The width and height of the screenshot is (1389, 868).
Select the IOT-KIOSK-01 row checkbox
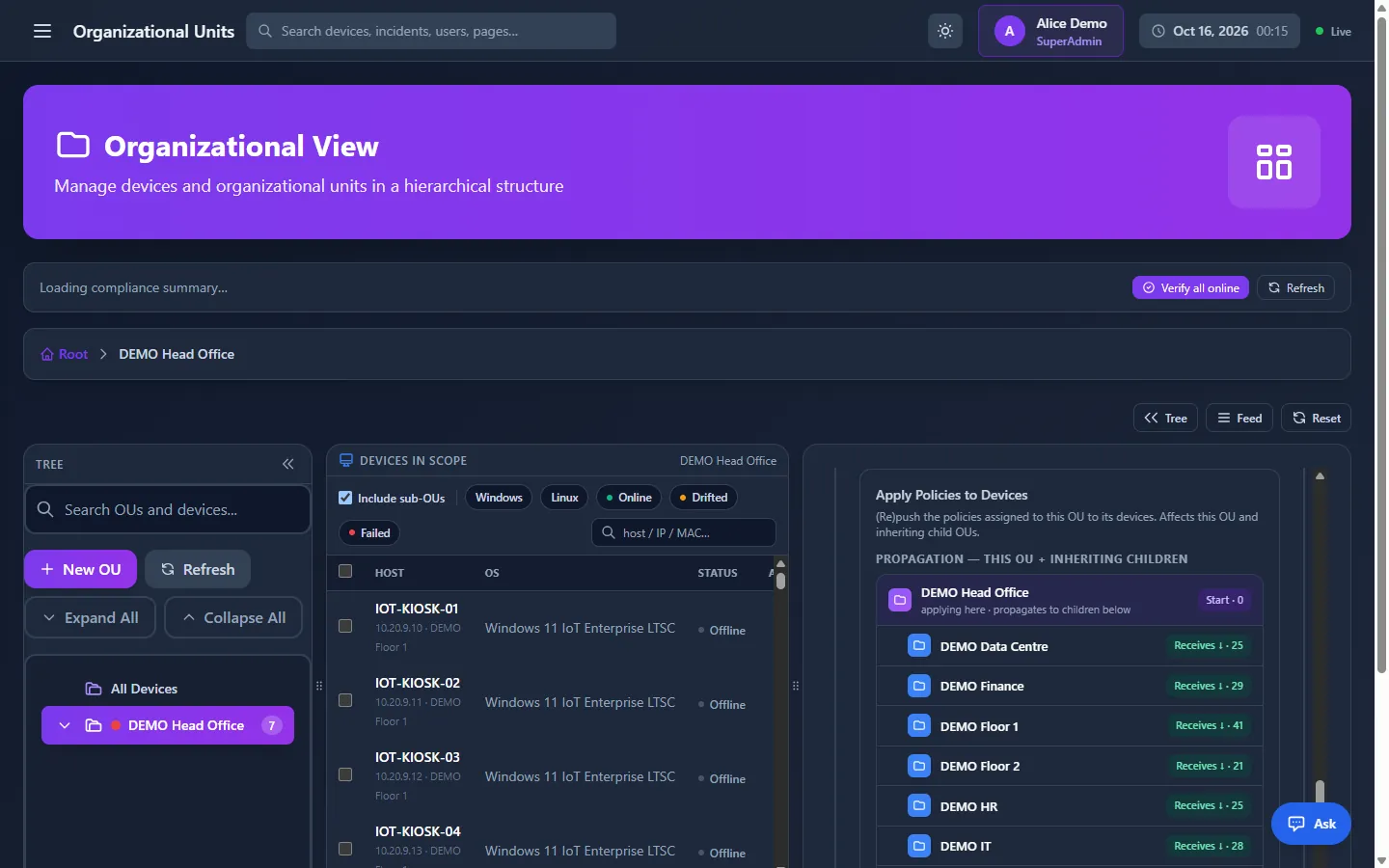coord(345,626)
